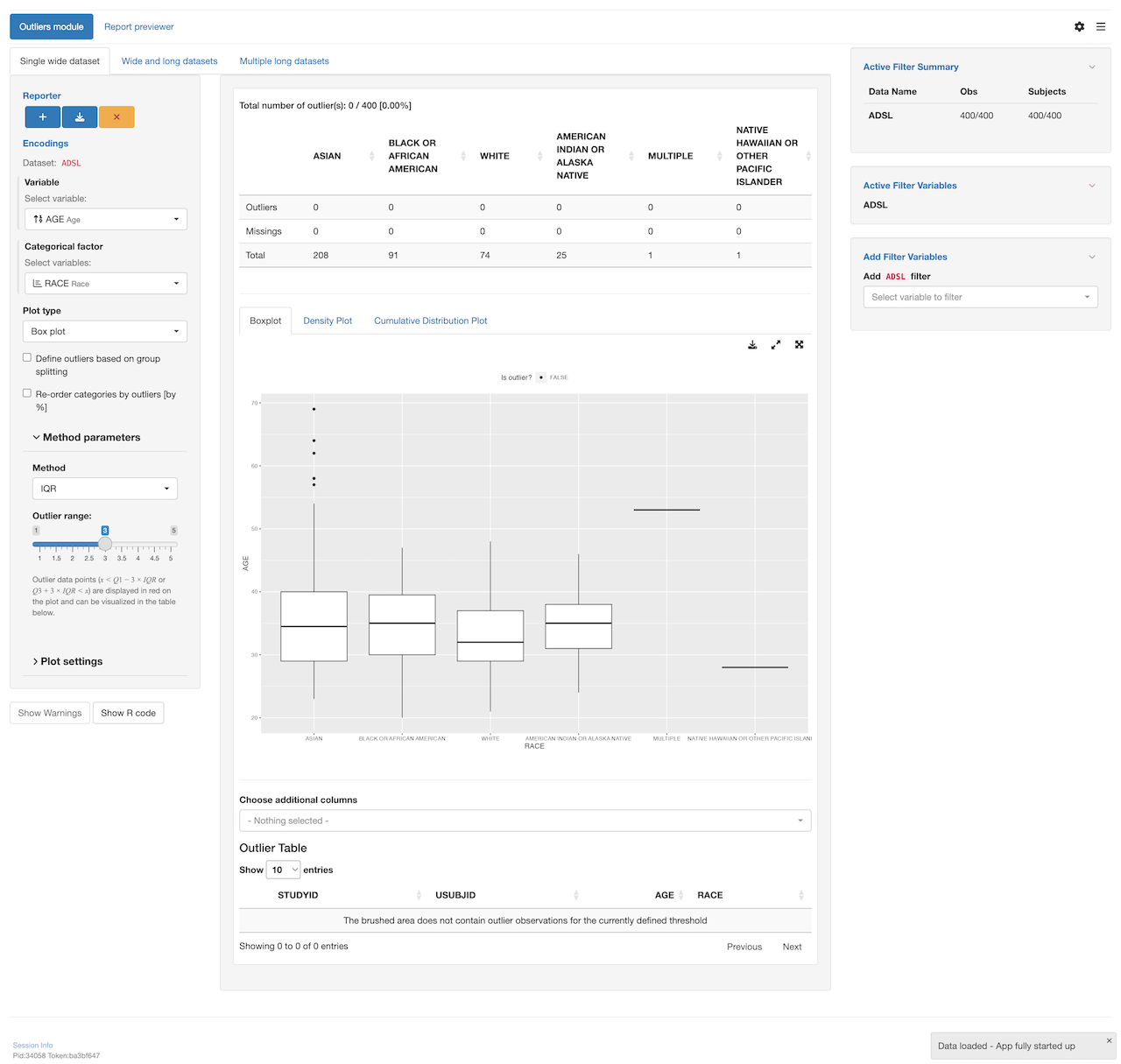Switch to the Density Plot tab
Viewport: 1121px width, 1064px height.
click(x=328, y=321)
